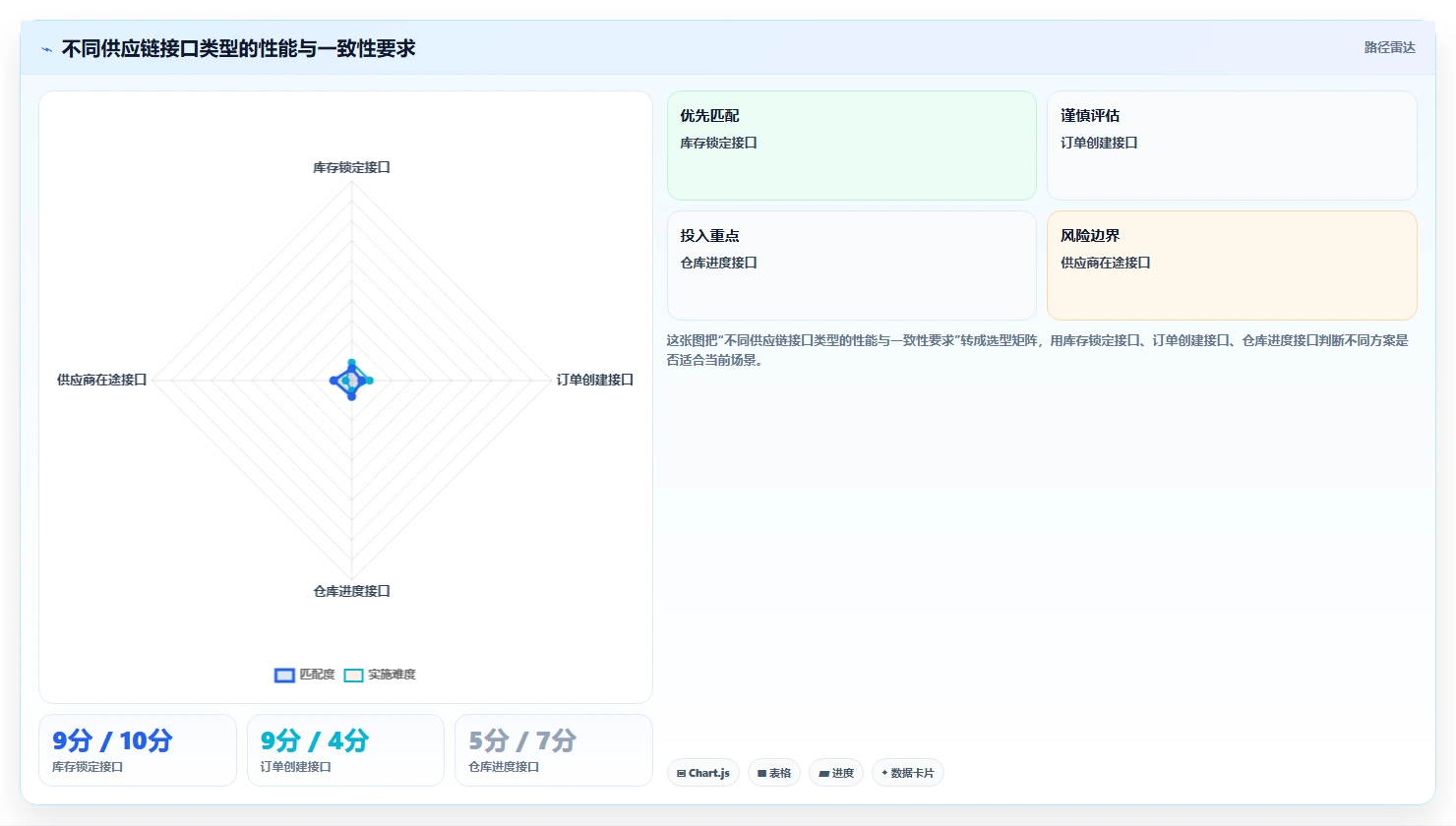Screen dimensions: 1456x826
Task: Click the 进度 tag
Action: (836, 773)
